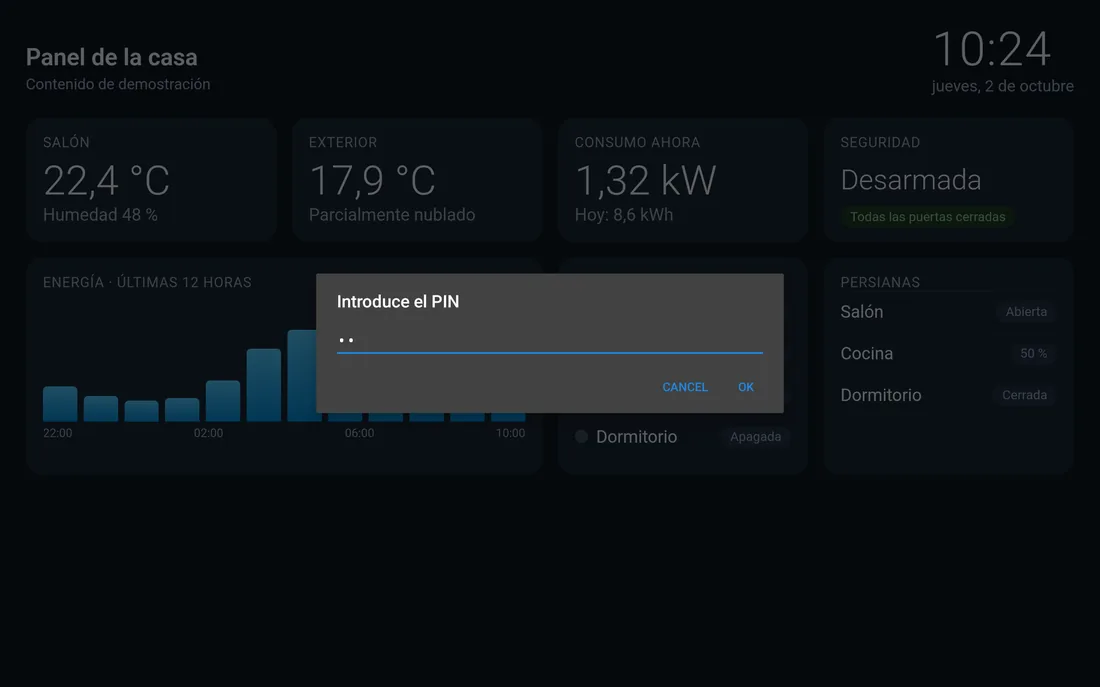Click the "Introduce el PIN" dialog title

pos(398,302)
